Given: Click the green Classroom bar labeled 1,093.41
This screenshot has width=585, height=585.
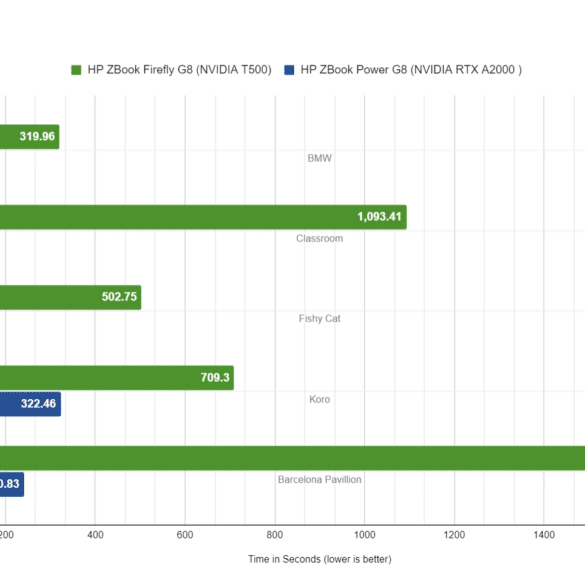Looking at the screenshot, I should pyautogui.click(x=203, y=217).
